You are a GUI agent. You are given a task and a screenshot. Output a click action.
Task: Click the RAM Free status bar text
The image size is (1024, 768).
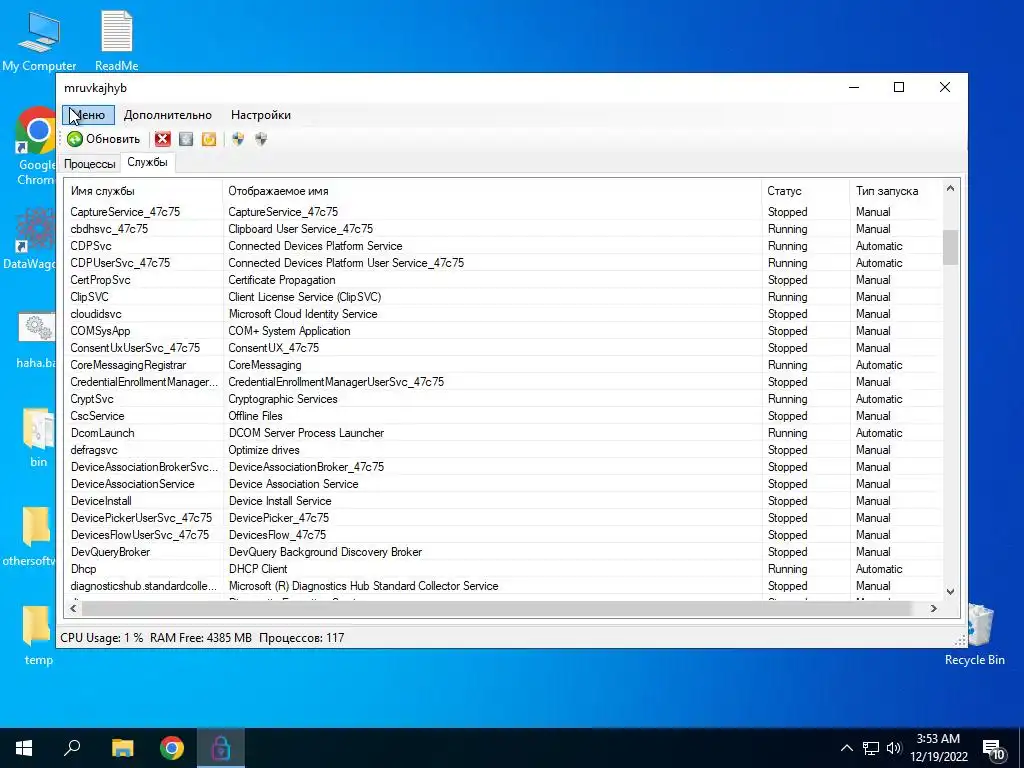coord(200,637)
